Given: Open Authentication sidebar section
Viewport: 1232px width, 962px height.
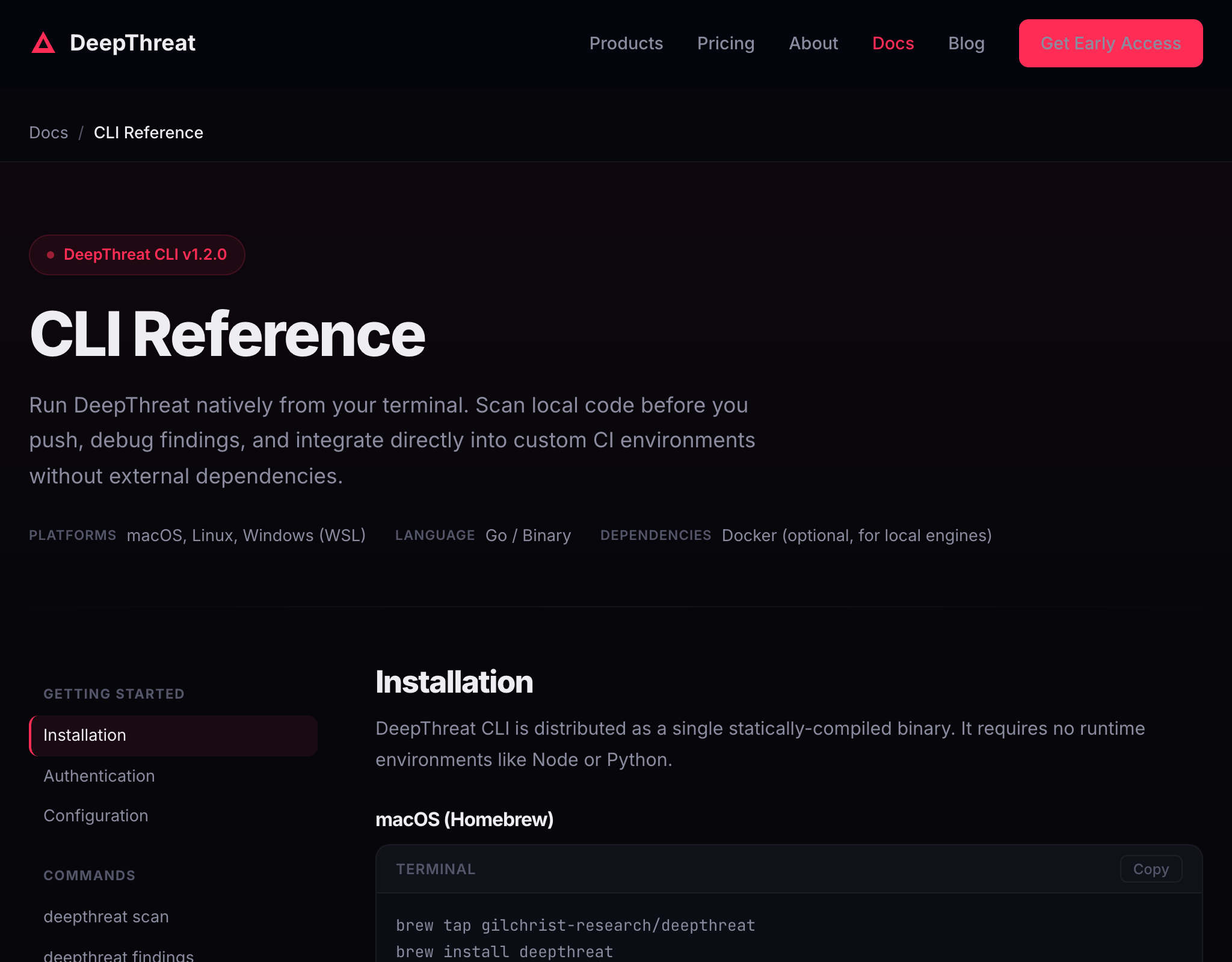Looking at the screenshot, I should click(x=99, y=776).
